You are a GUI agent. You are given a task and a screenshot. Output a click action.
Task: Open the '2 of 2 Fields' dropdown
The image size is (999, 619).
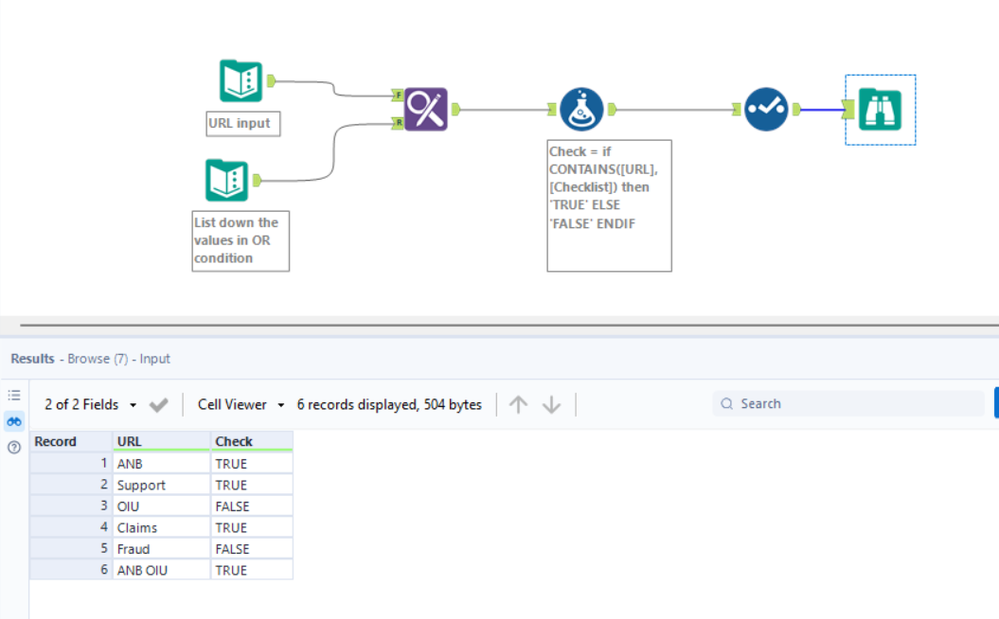91,405
